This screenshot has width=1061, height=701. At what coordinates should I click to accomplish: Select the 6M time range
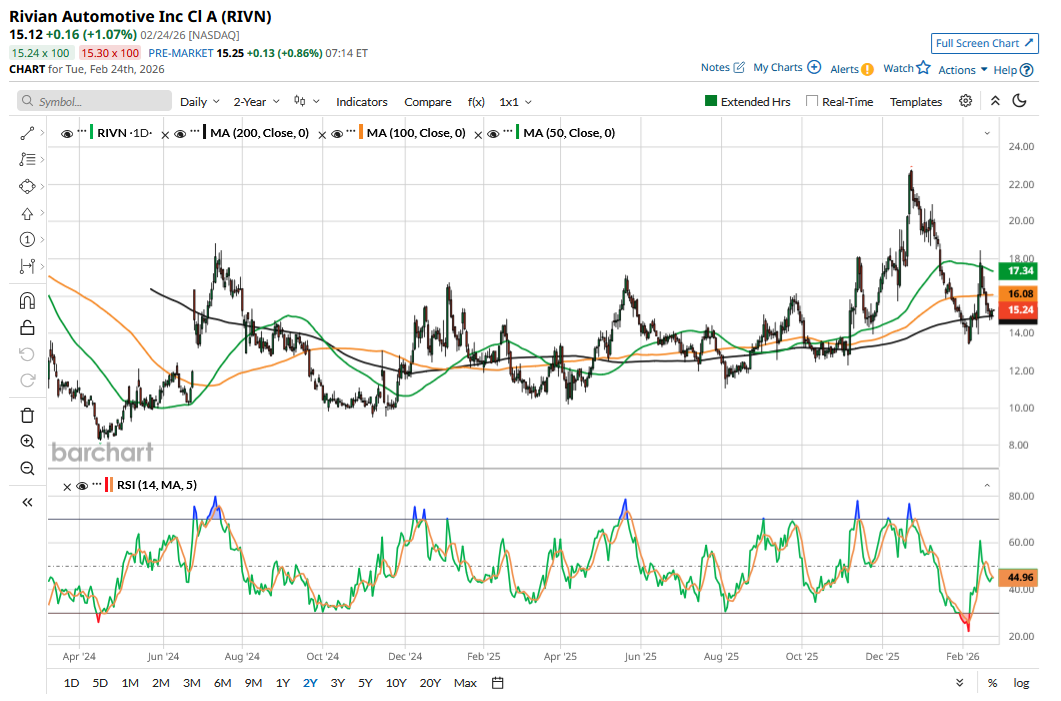[222, 683]
